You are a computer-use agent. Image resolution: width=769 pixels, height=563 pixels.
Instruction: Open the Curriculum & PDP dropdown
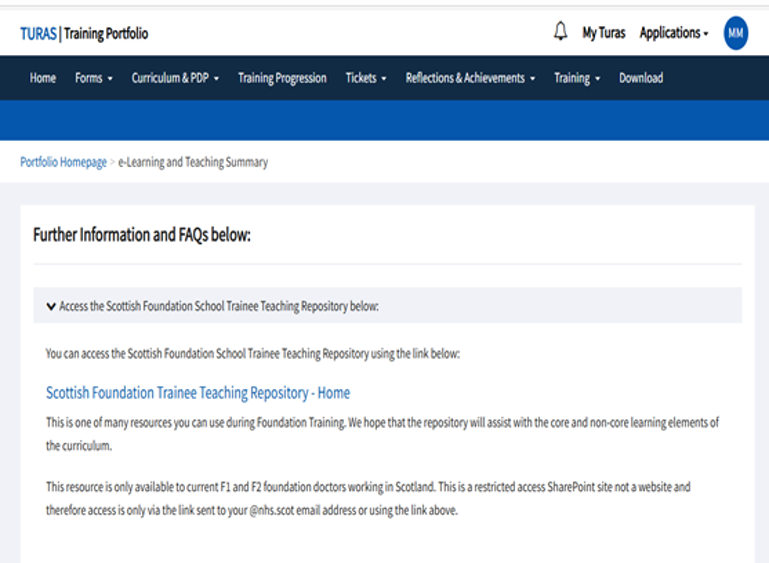[175, 78]
